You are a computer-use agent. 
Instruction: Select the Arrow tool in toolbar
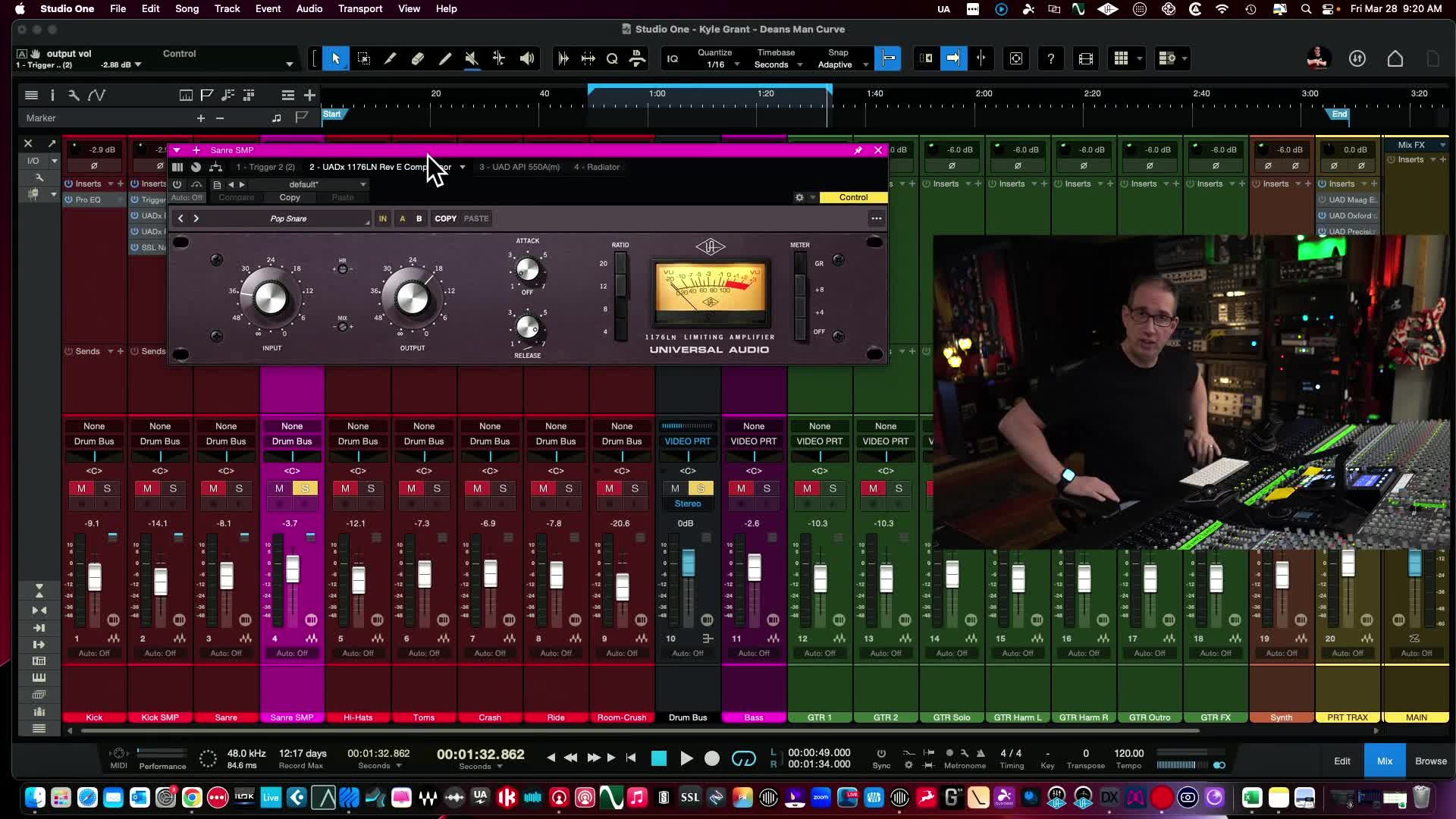tap(336, 58)
